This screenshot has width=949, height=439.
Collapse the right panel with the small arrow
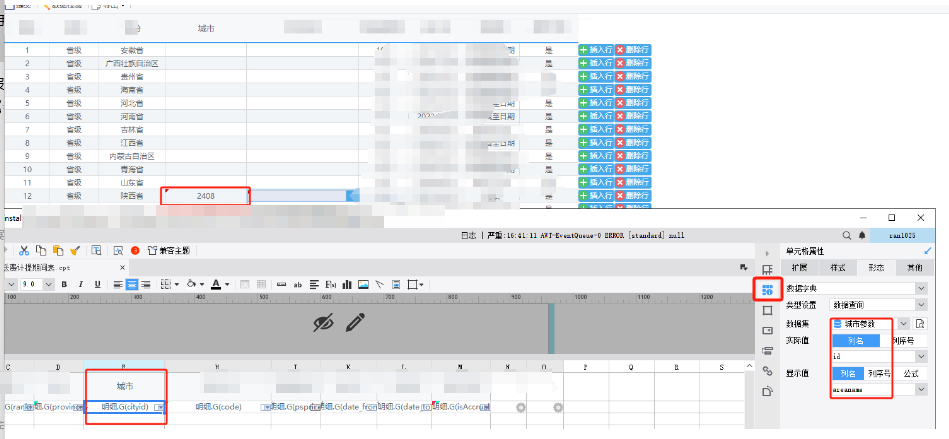click(767, 253)
